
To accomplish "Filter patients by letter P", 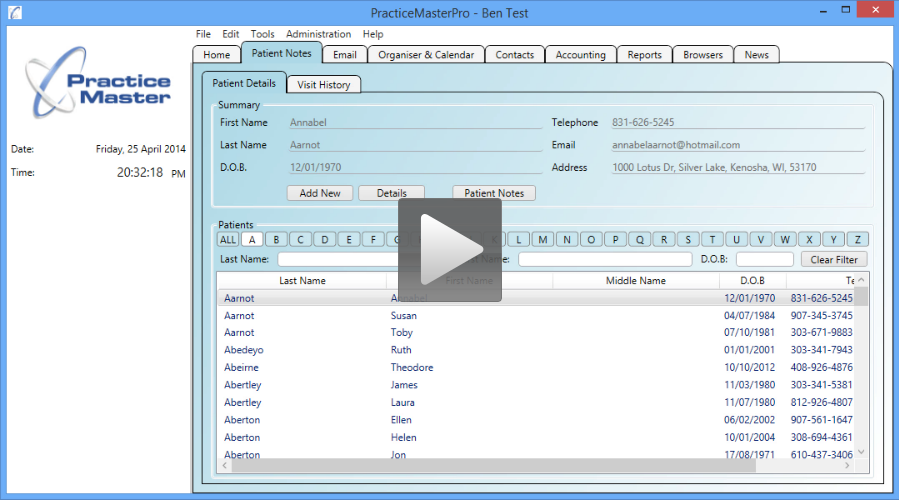I will pos(615,240).
